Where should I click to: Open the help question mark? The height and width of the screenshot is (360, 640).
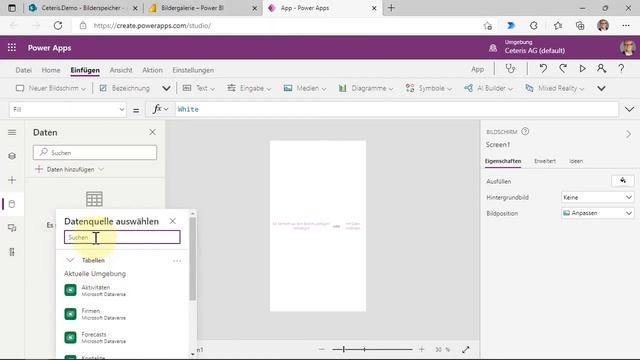(x=621, y=69)
